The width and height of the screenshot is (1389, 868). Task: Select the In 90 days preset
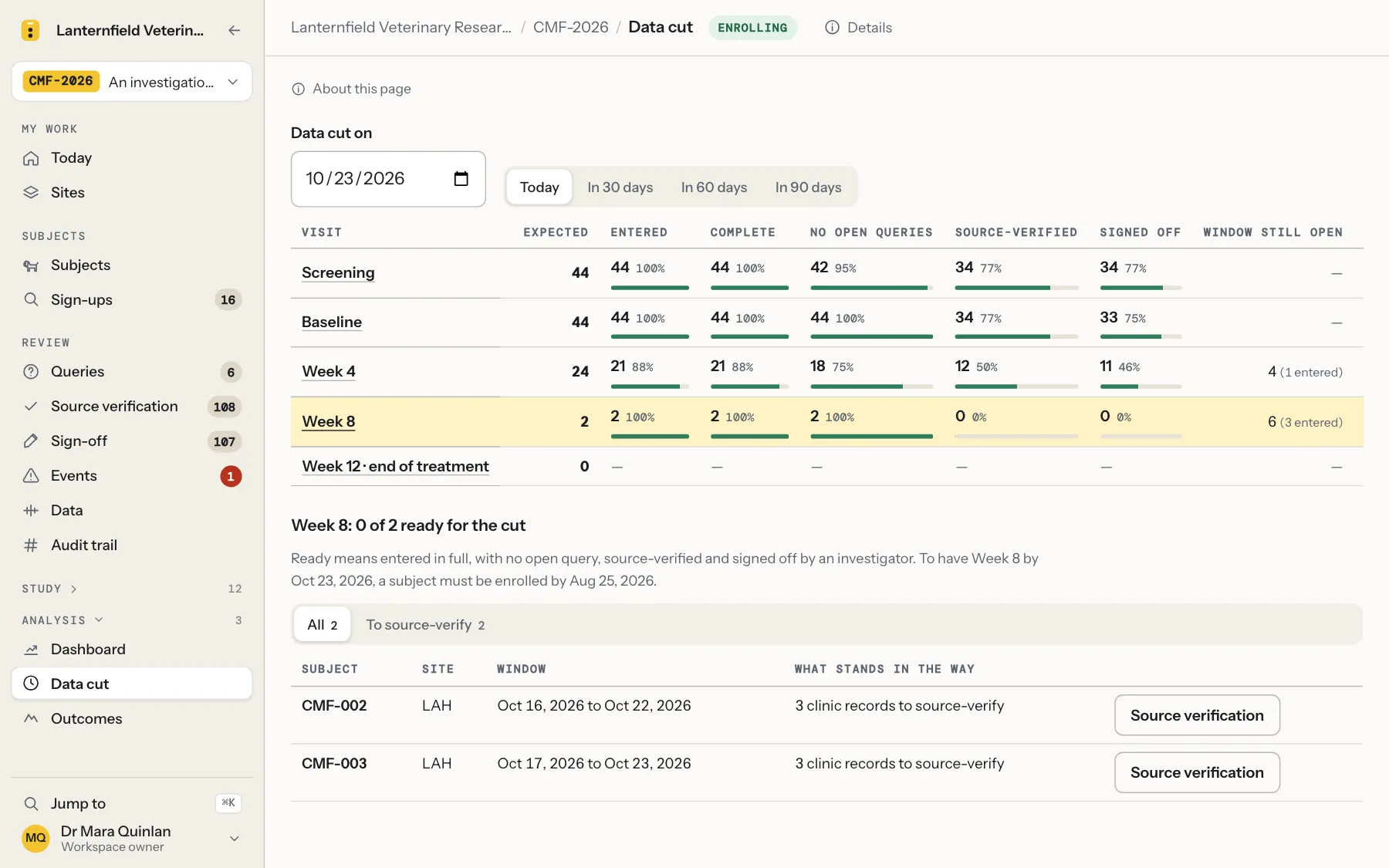808,187
